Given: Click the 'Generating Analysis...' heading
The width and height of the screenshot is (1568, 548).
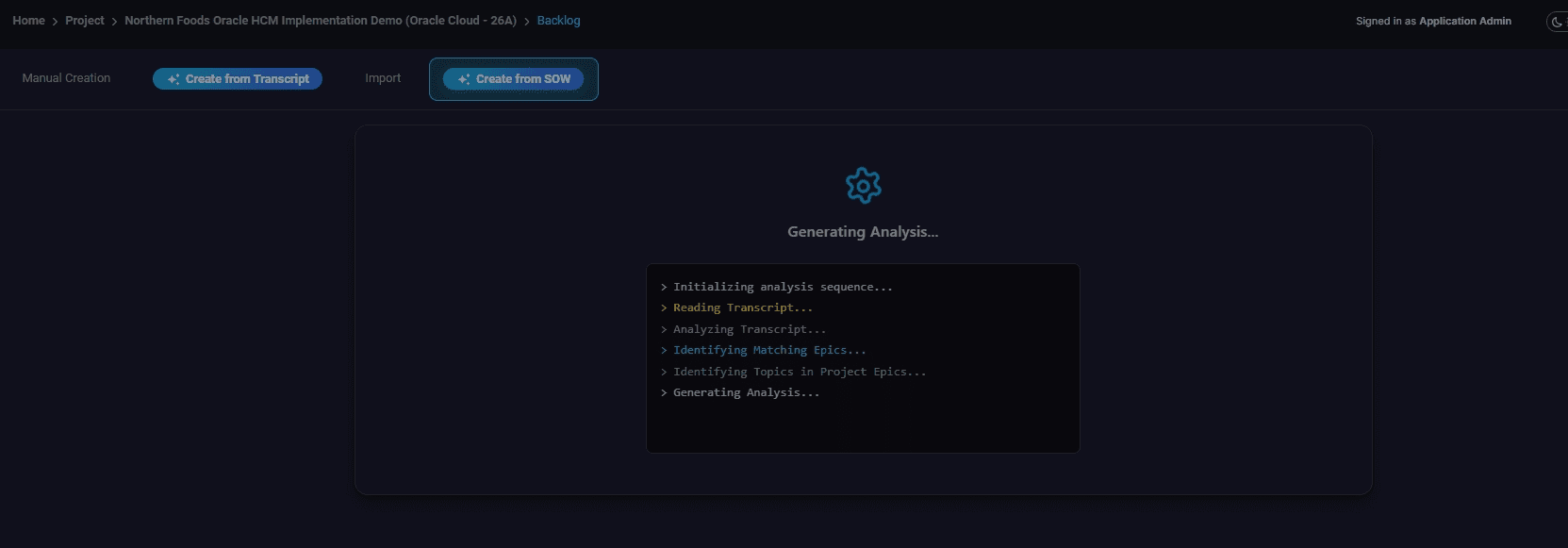Looking at the screenshot, I should pos(863,232).
